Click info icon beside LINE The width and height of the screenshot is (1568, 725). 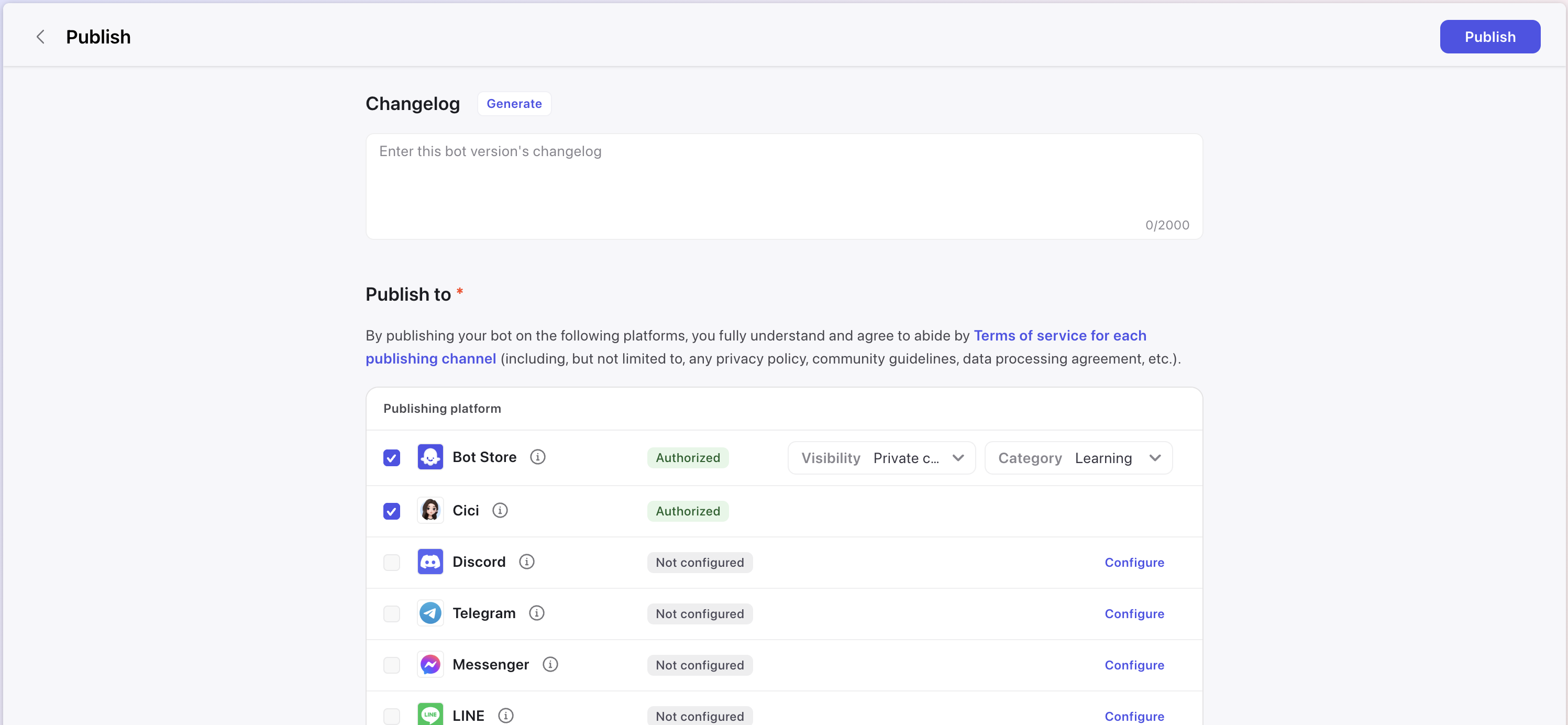[505, 715]
